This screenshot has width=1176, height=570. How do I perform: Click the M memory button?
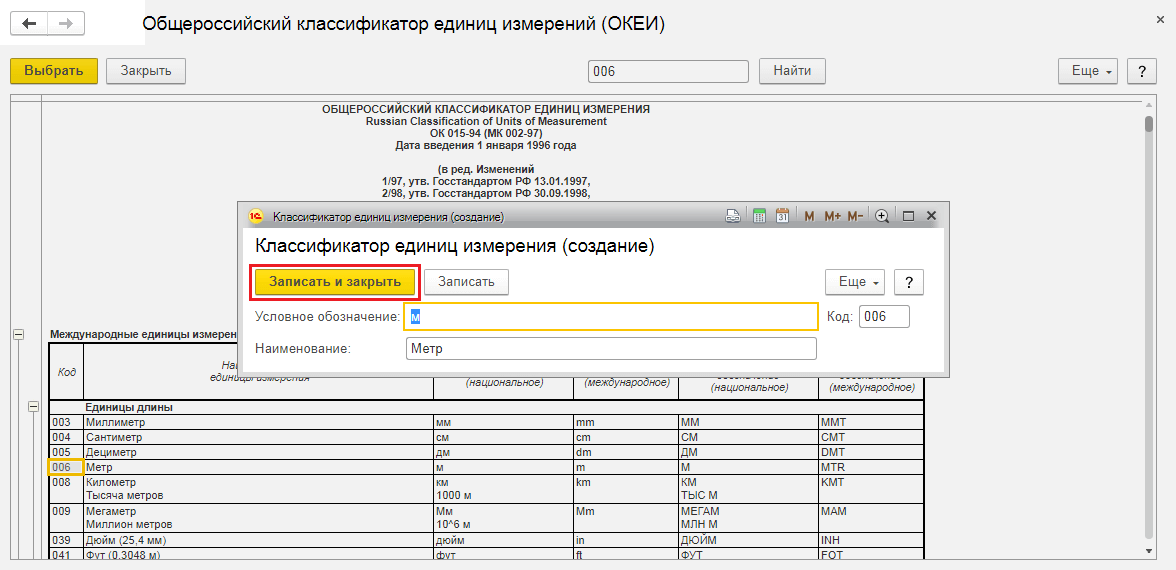[x=809, y=216]
